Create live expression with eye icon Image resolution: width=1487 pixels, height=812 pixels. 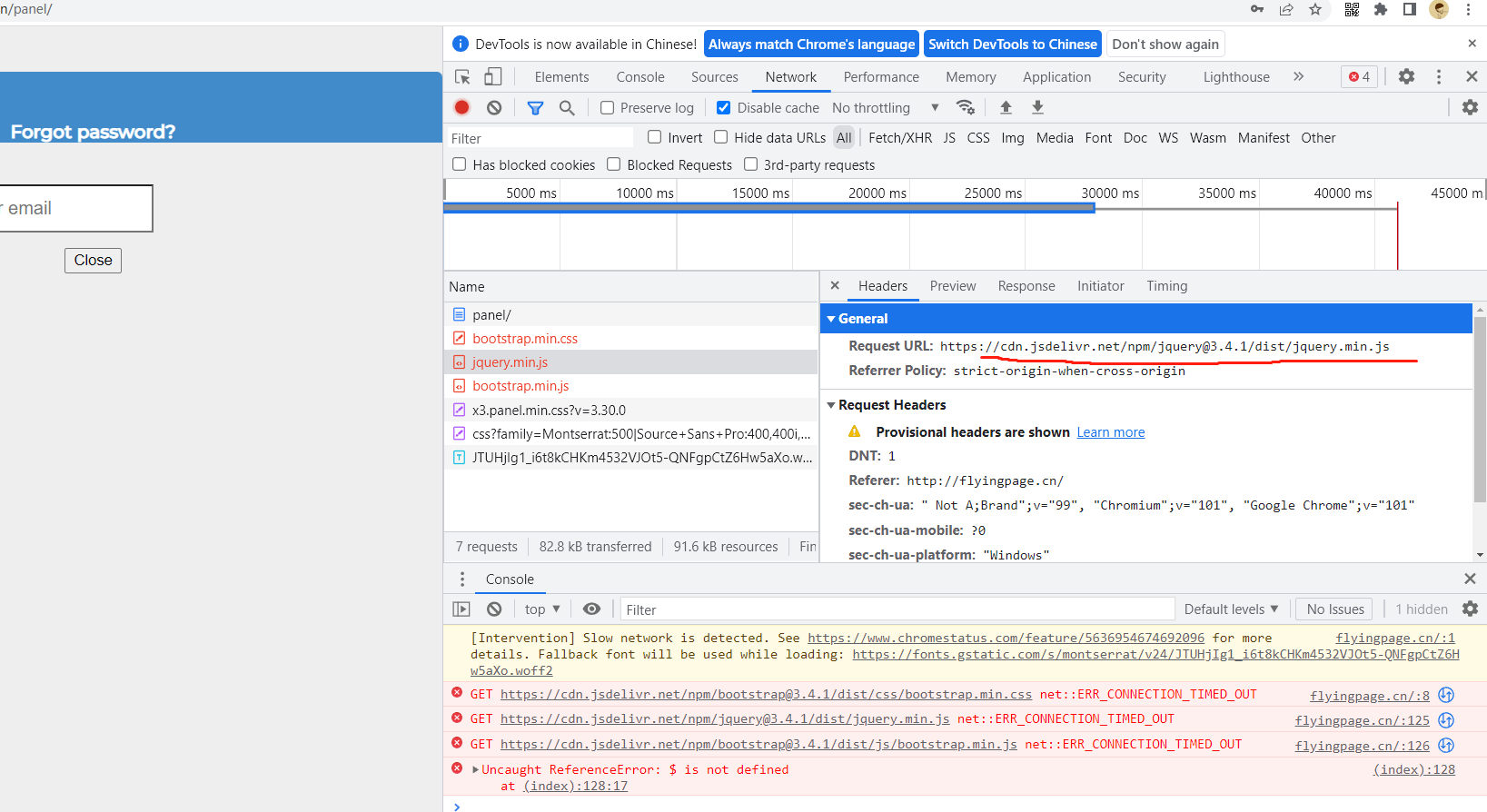coord(591,609)
